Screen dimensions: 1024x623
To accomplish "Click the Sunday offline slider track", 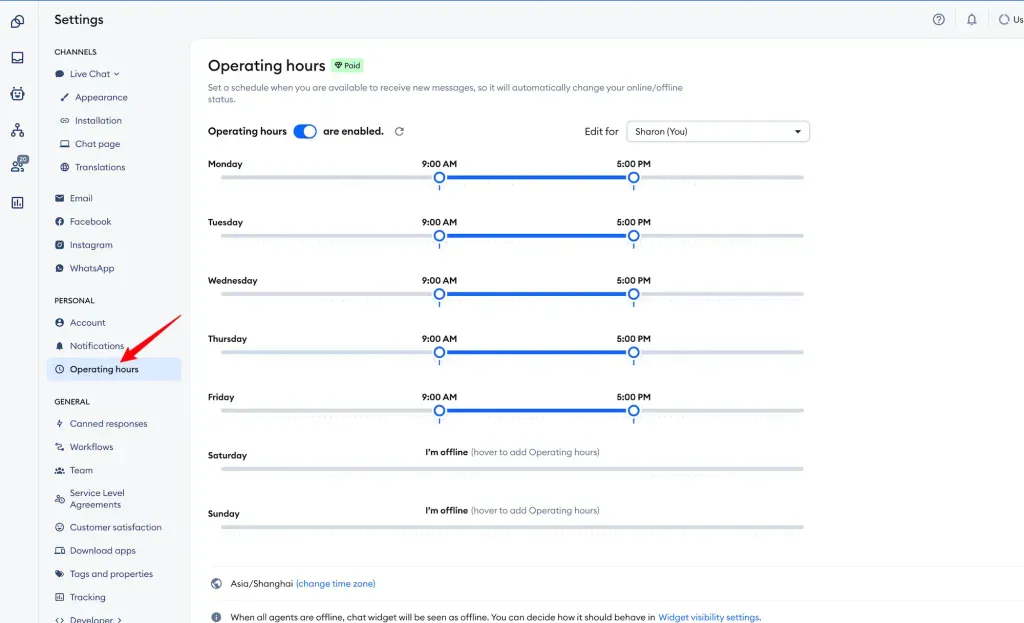I will pyautogui.click(x=512, y=527).
